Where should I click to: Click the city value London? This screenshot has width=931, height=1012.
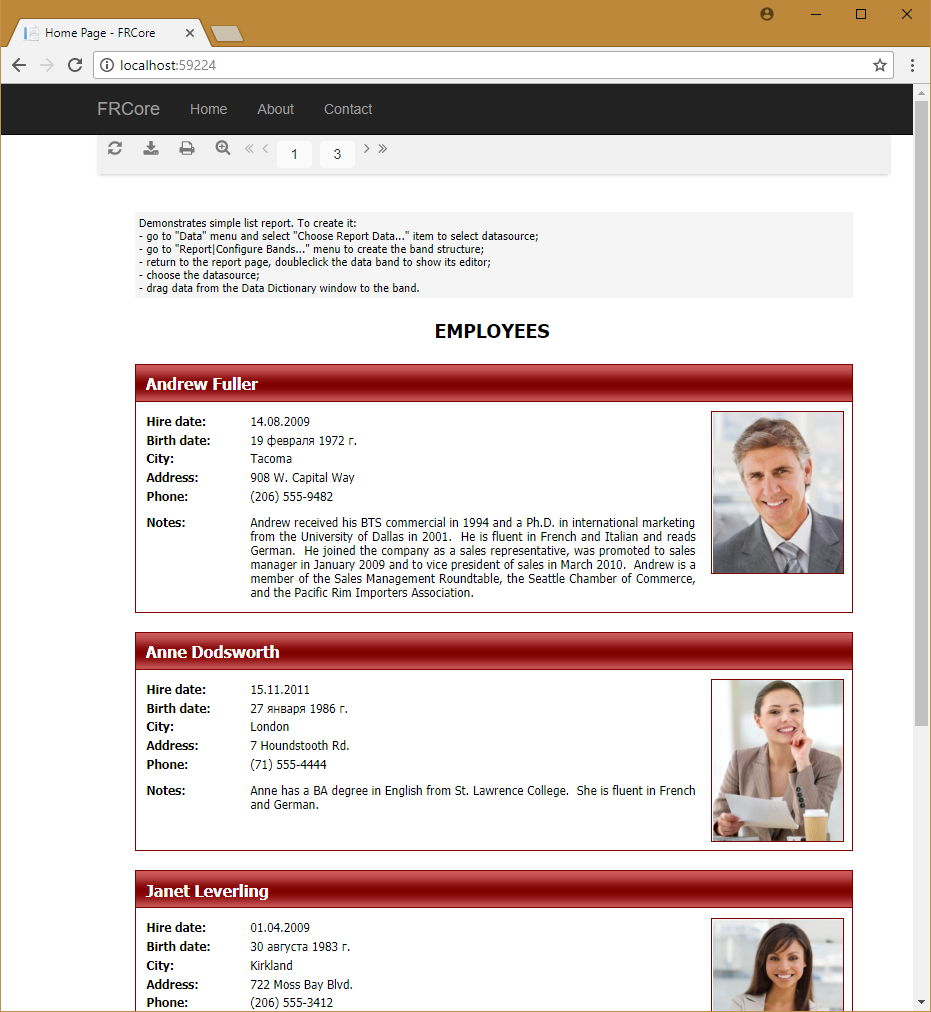[270, 727]
